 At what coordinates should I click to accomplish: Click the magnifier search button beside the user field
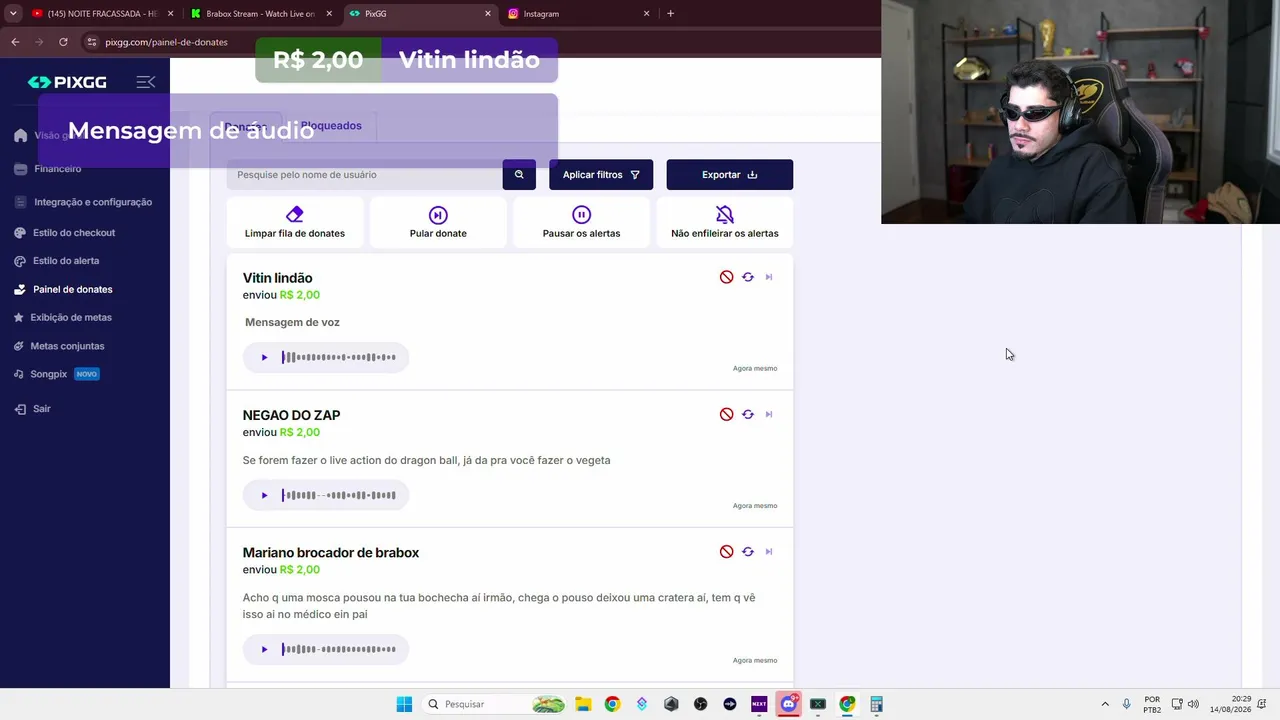coord(519,175)
